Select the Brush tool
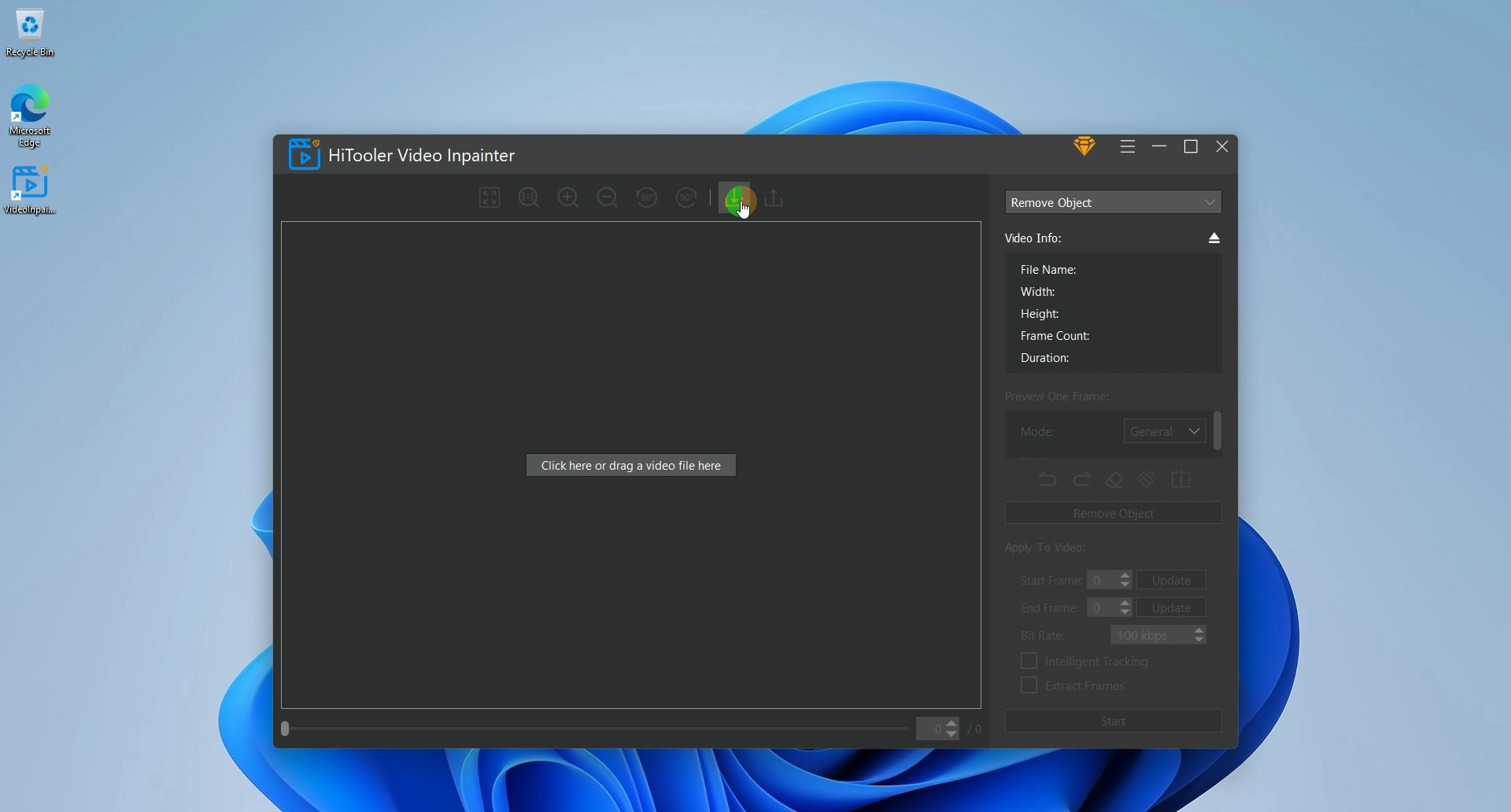 (1146, 479)
